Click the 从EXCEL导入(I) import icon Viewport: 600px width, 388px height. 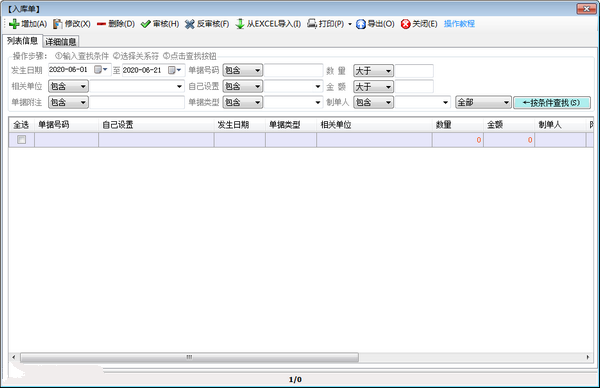tap(240, 24)
